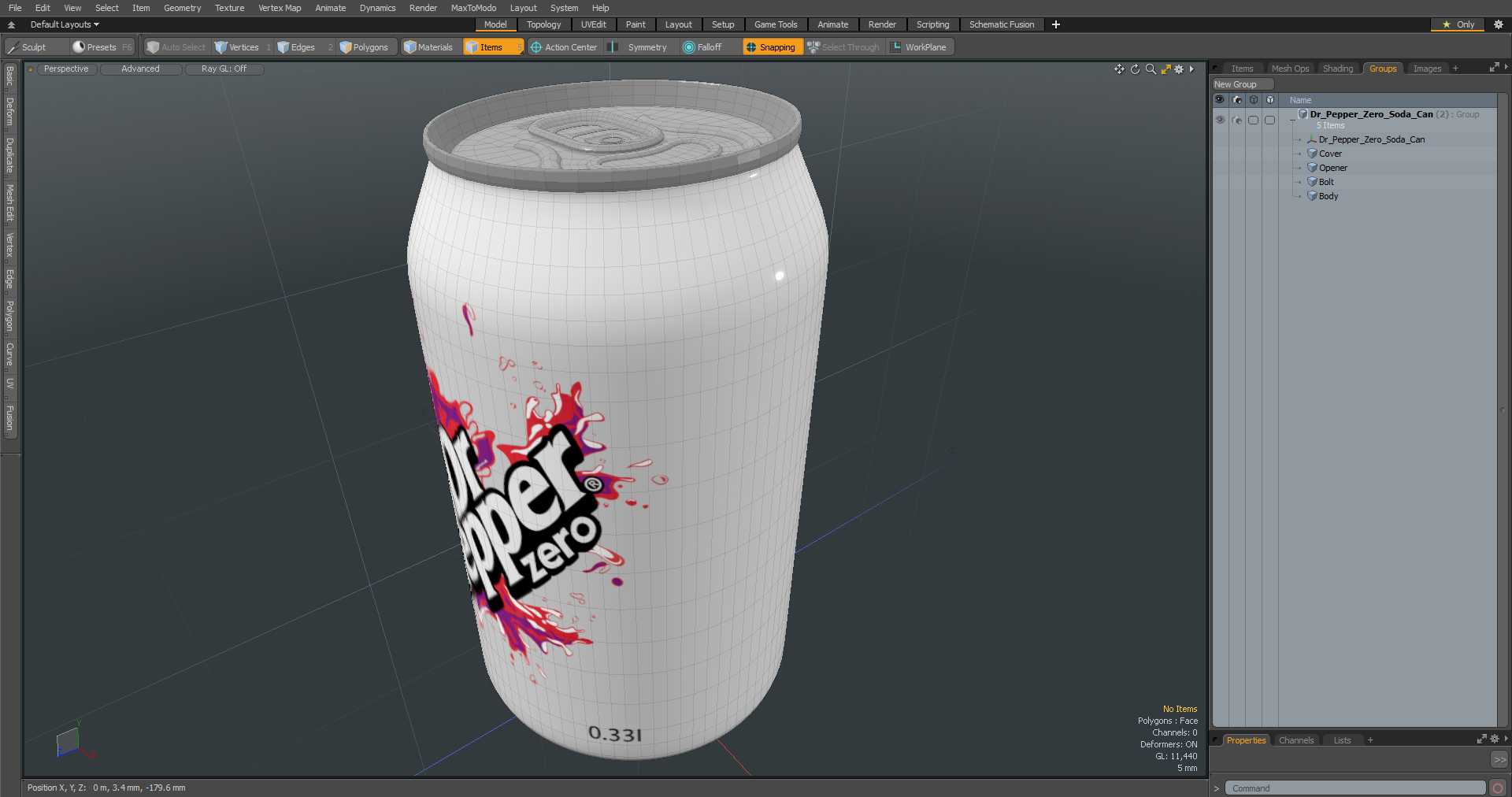The height and width of the screenshot is (797, 1512).
Task: Toggle the Only star button
Action: (x=1458, y=24)
